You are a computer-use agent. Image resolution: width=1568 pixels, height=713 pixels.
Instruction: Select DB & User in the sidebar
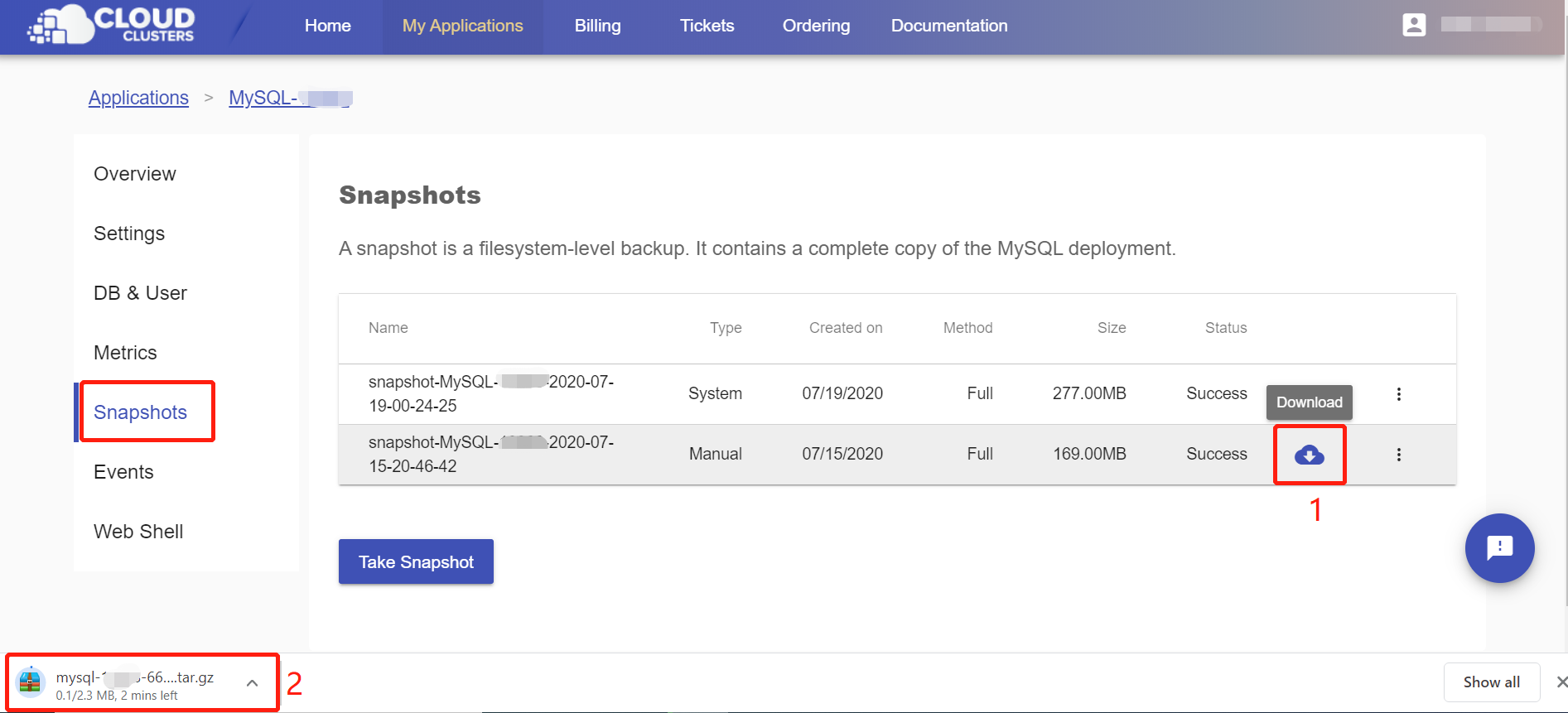click(140, 293)
